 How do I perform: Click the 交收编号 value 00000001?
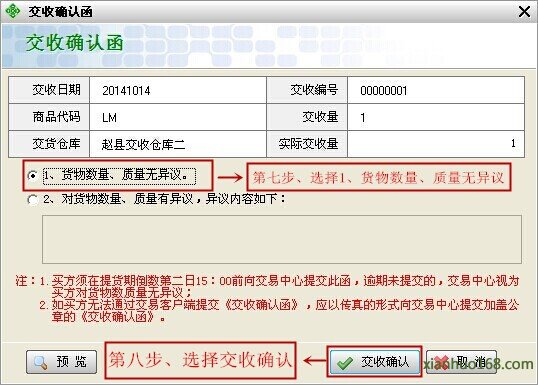384,91
